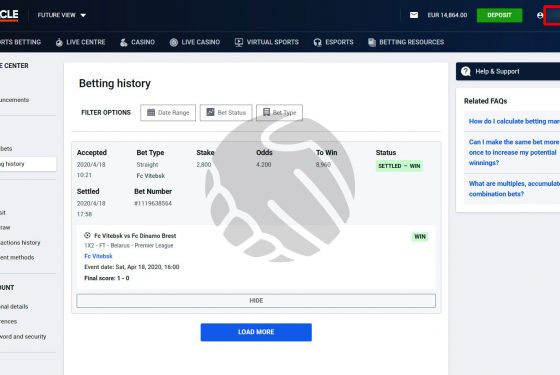This screenshot has height=375, width=560.
Task: Open password and security in the sidebar
Action: (x=23, y=337)
